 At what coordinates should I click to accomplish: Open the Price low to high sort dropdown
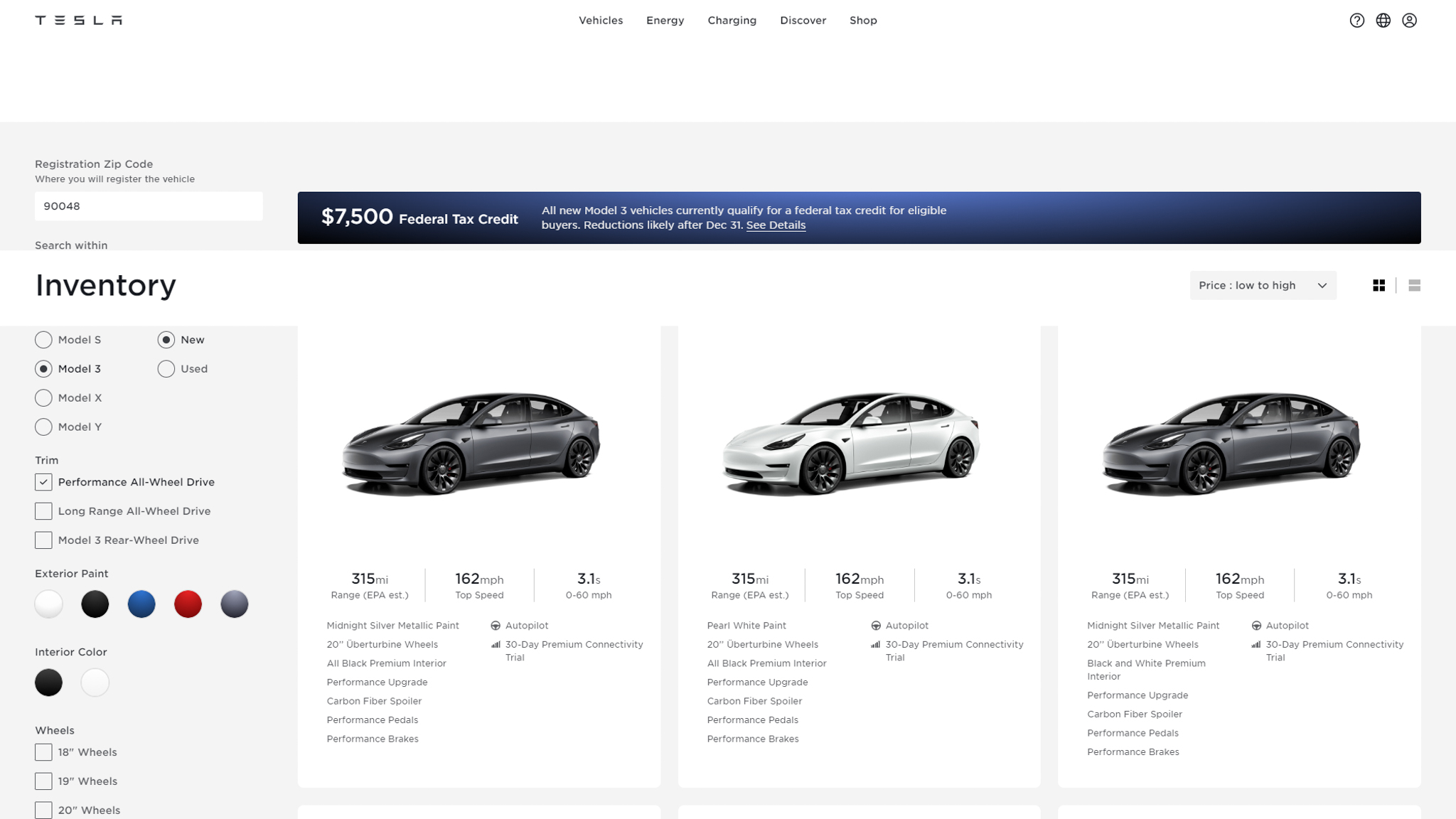[1263, 285]
